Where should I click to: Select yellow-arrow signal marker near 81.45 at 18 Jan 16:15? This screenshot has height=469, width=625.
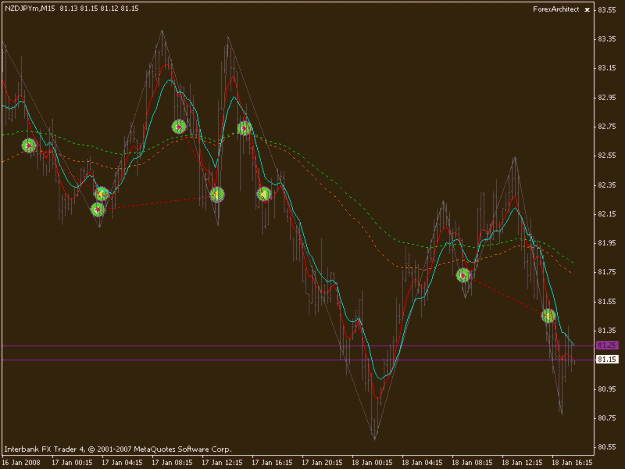(548, 316)
